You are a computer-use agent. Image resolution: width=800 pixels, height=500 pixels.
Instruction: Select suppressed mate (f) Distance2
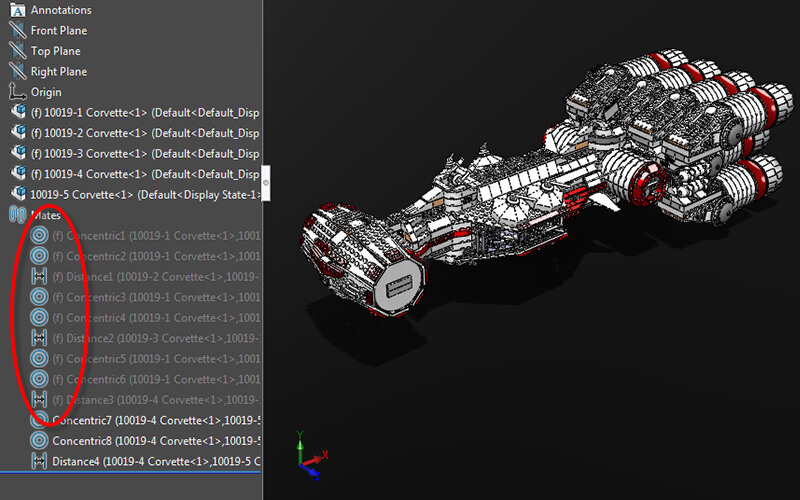point(156,338)
